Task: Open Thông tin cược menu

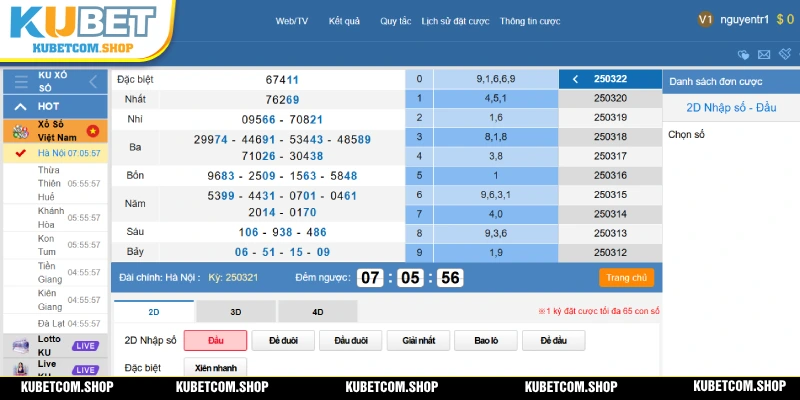Action: point(530,21)
